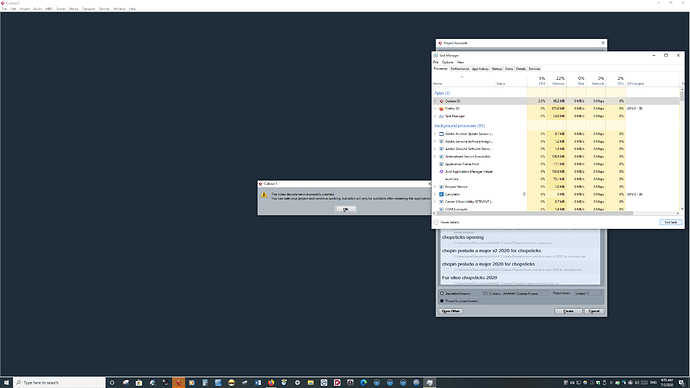
Task: Open the Cubase Transport menu
Action: pos(88,9)
